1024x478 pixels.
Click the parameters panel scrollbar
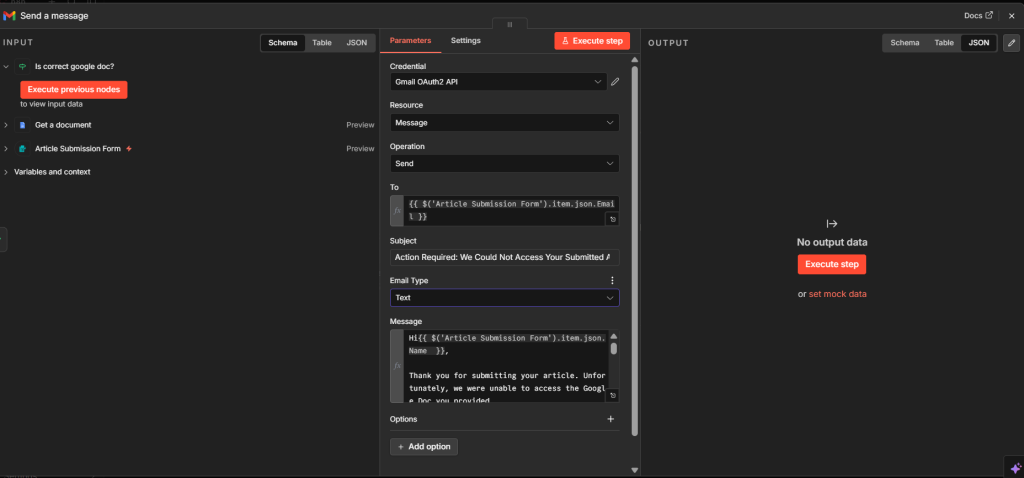pyautogui.click(x=635, y=251)
